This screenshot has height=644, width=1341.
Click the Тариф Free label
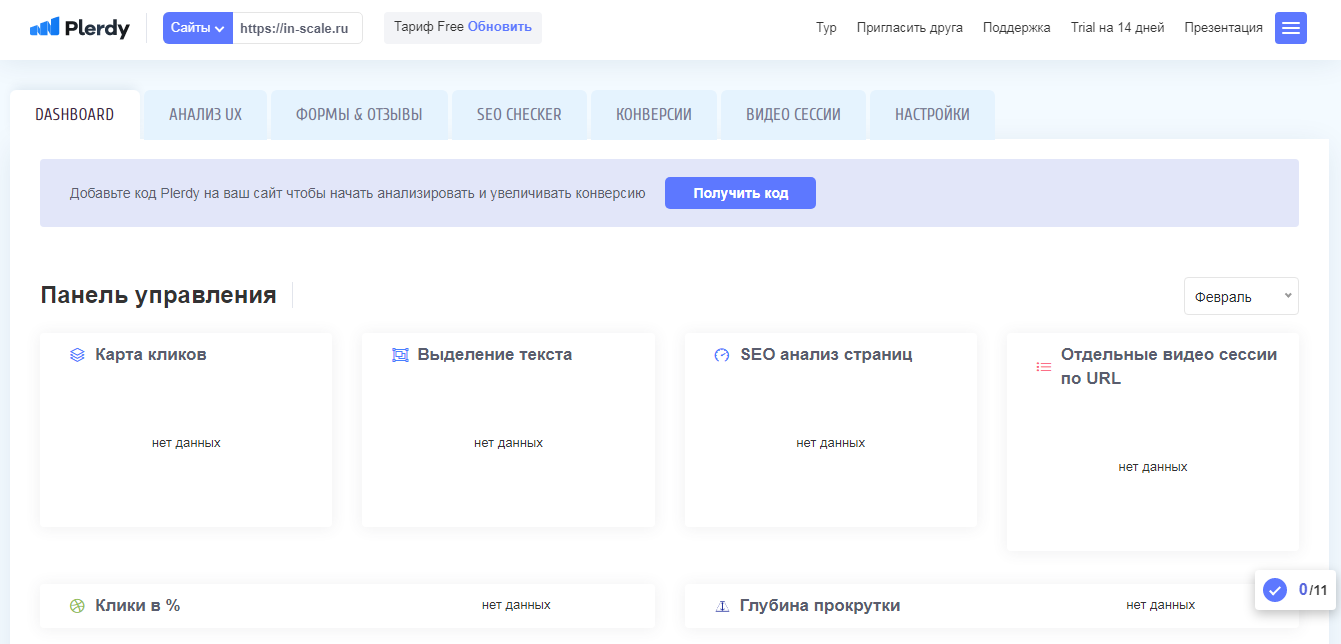click(429, 27)
